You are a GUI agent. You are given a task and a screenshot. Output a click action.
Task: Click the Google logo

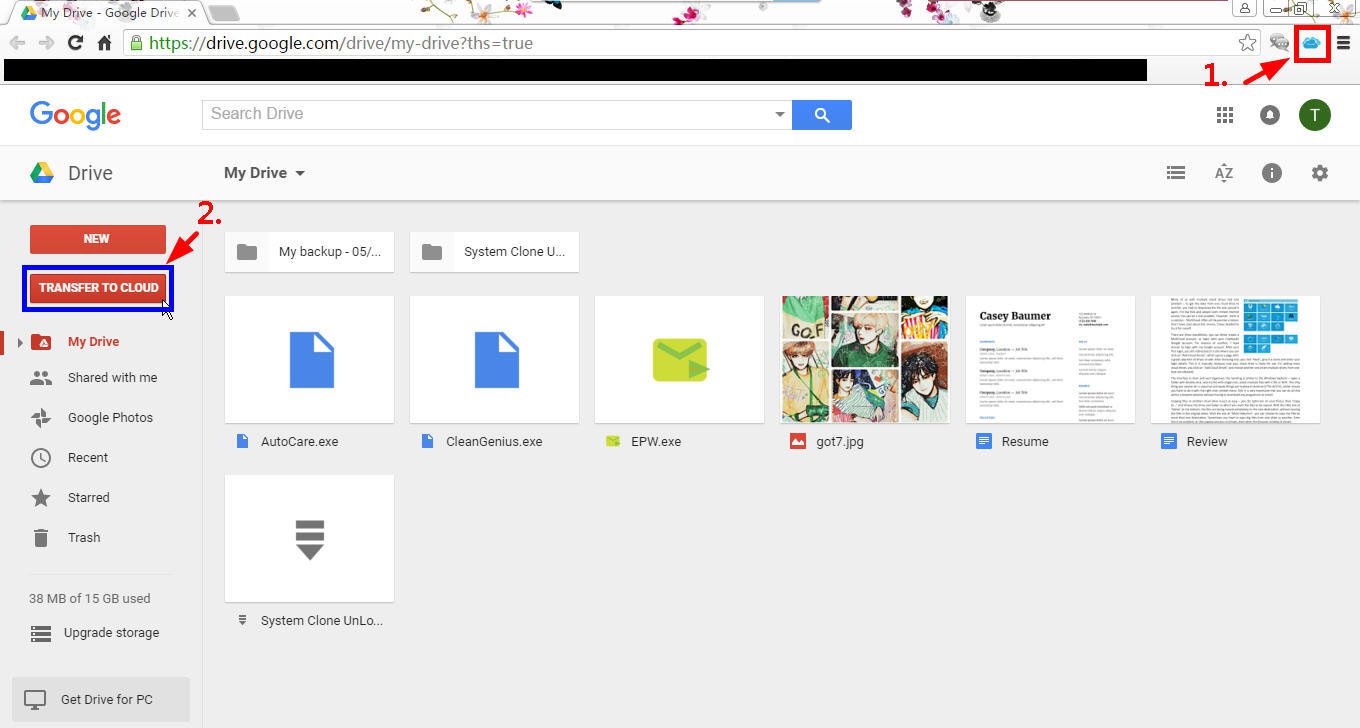(75, 115)
